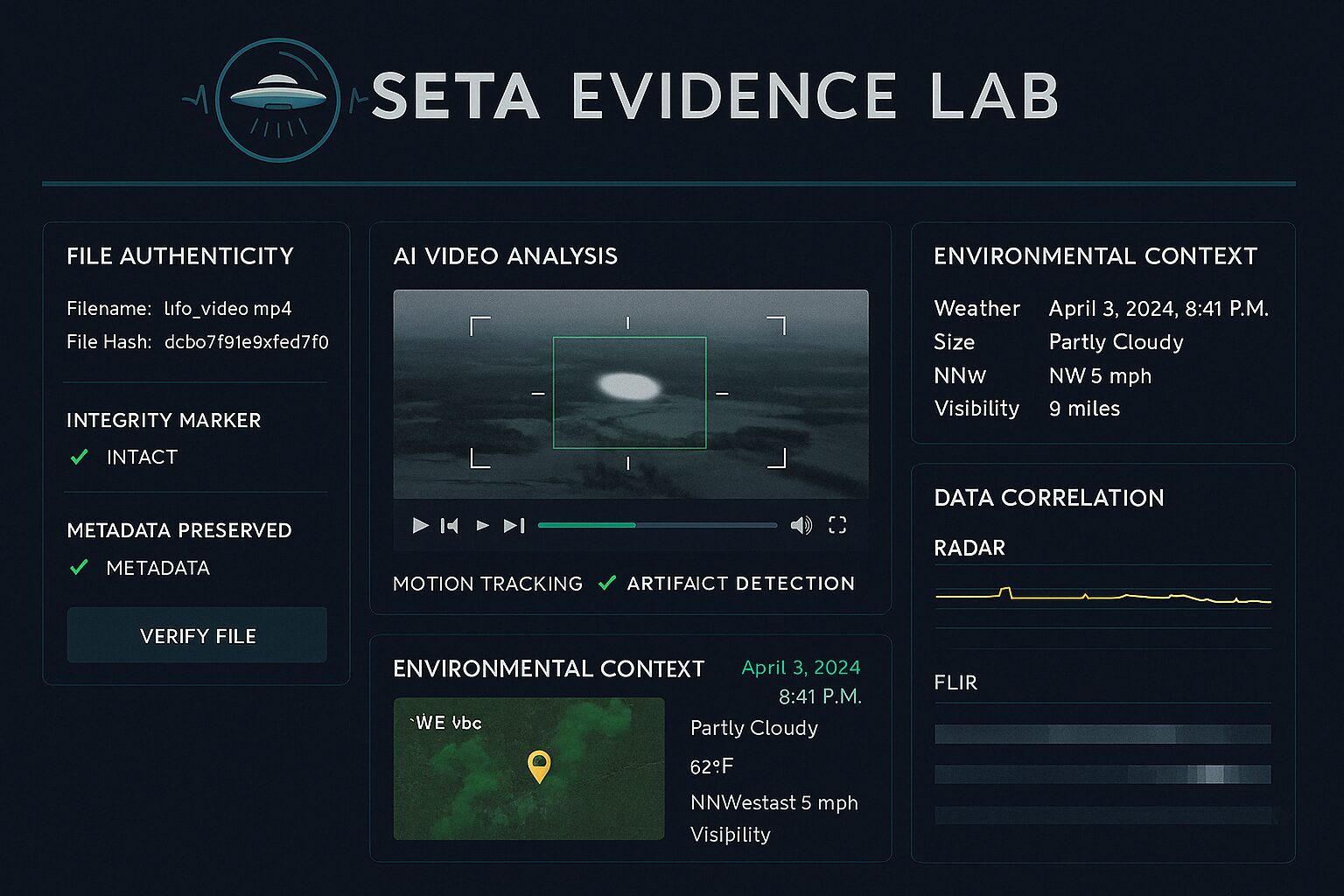Click the tracked white object in video
Image resolution: width=1344 pixels, height=896 pixels.
click(627, 386)
